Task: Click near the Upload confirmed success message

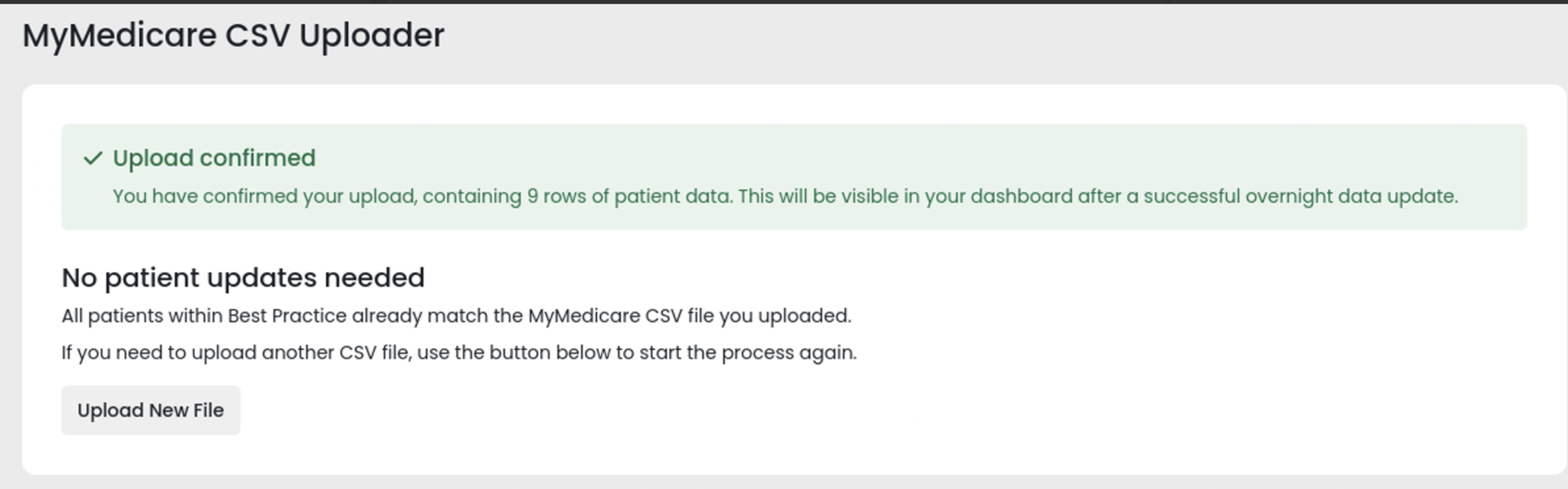Action: point(213,158)
